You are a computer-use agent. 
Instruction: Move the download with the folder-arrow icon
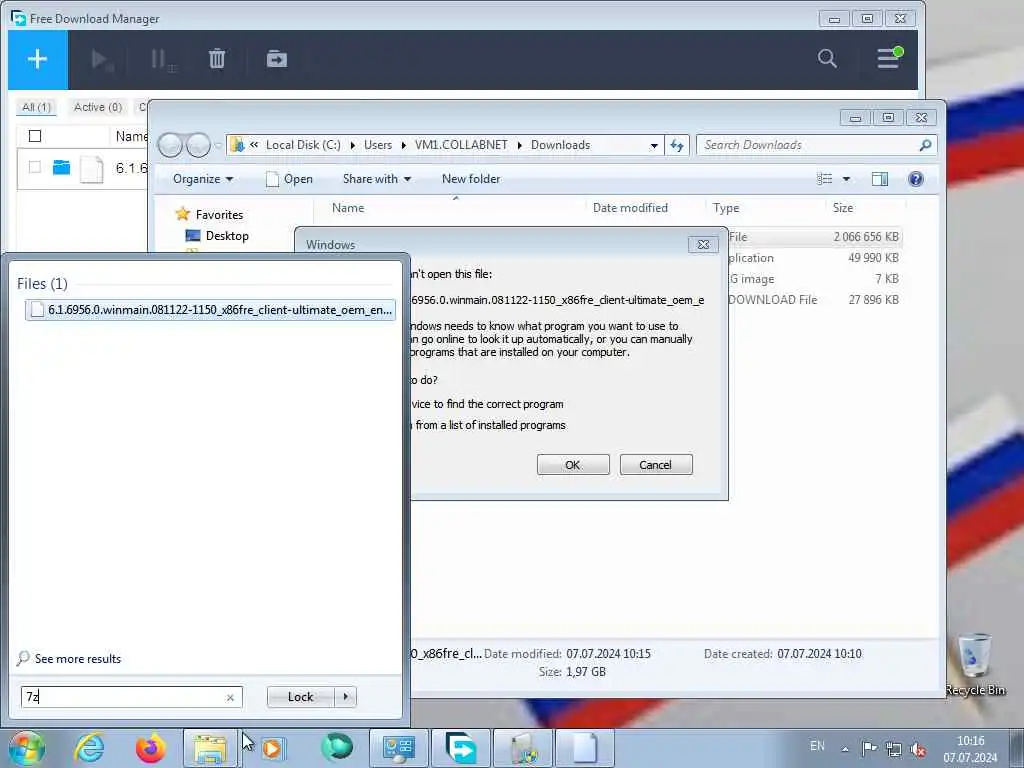coord(277,59)
